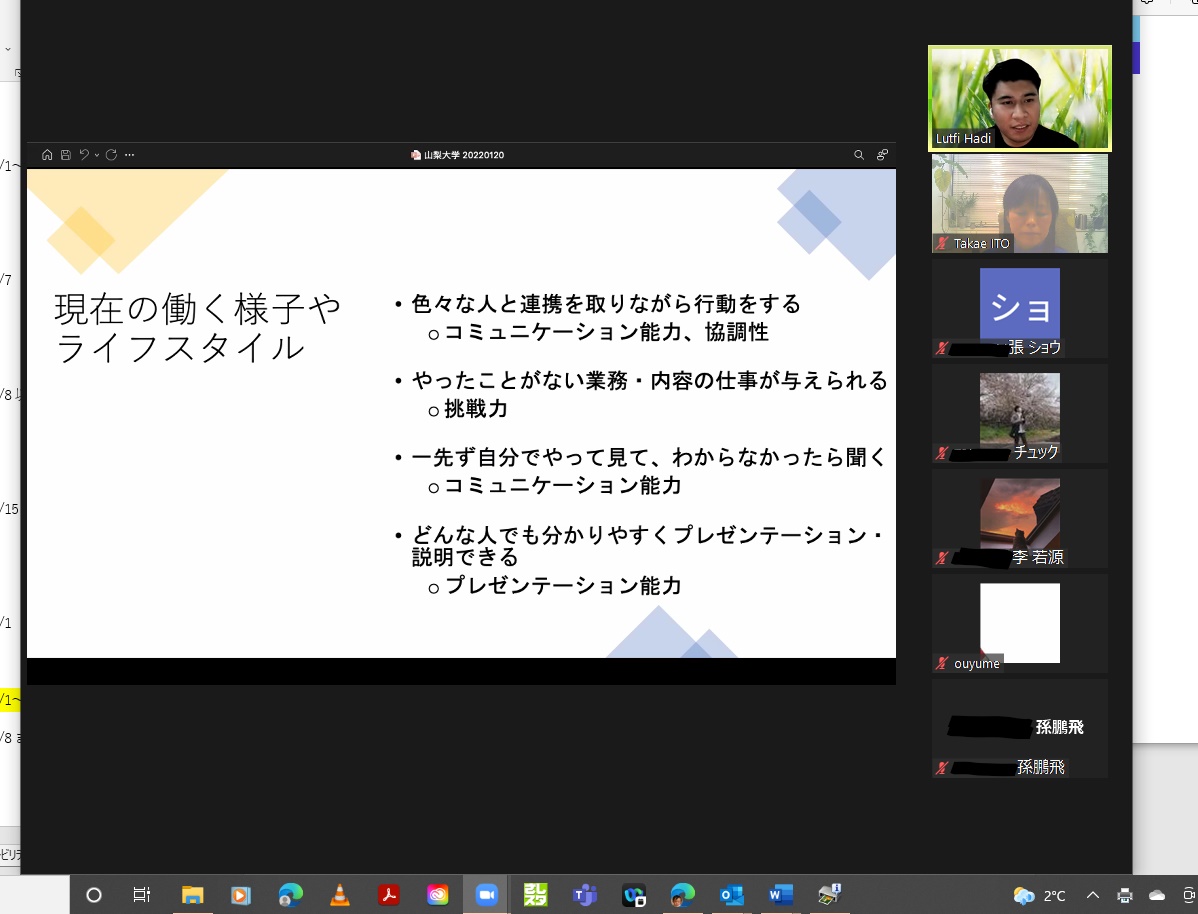Open the three-dots more options menu

(x=129, y=155)
